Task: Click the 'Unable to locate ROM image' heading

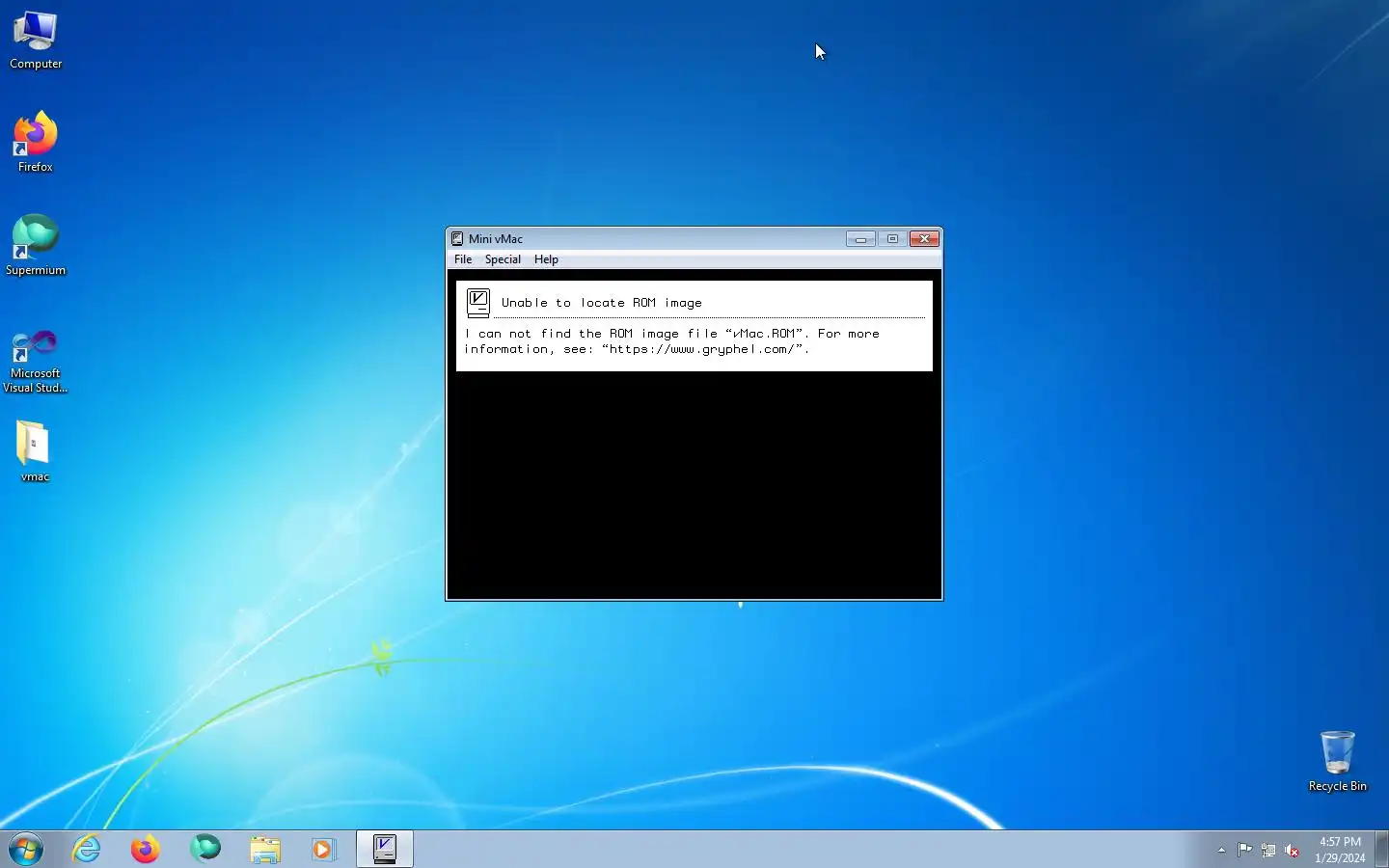Action: 602,303
